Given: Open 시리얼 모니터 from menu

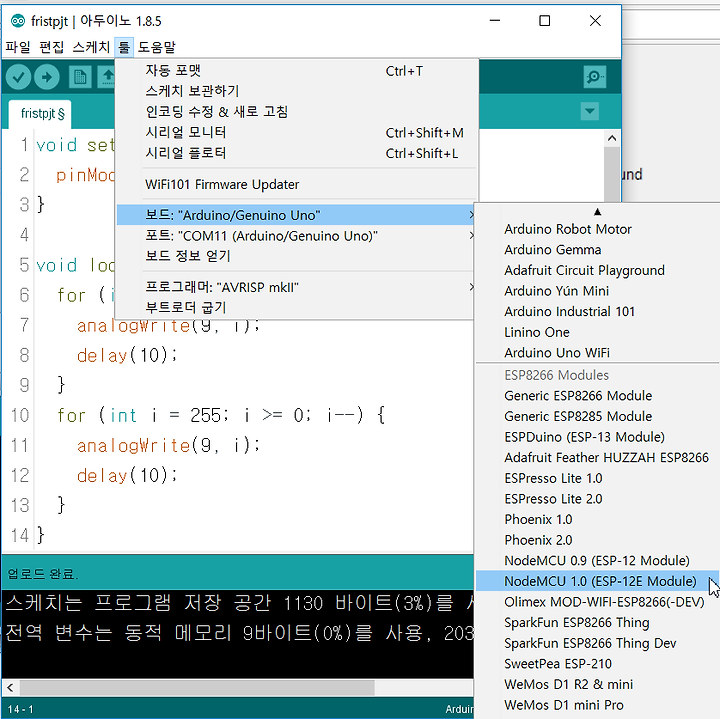Looking at the screenshot, I should [295, 133].
